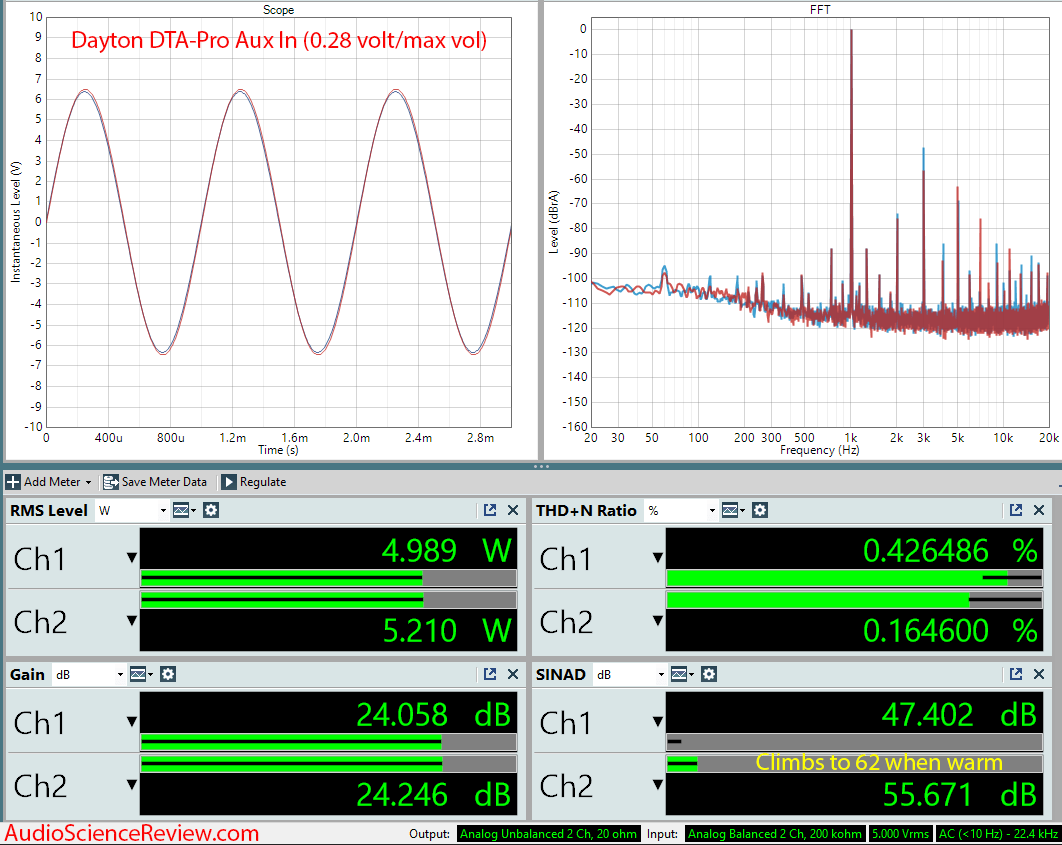1062x845 pixels.
Task: Select Gain Ch1 reading 24.058 dB
Action: (x=433, y=714)
